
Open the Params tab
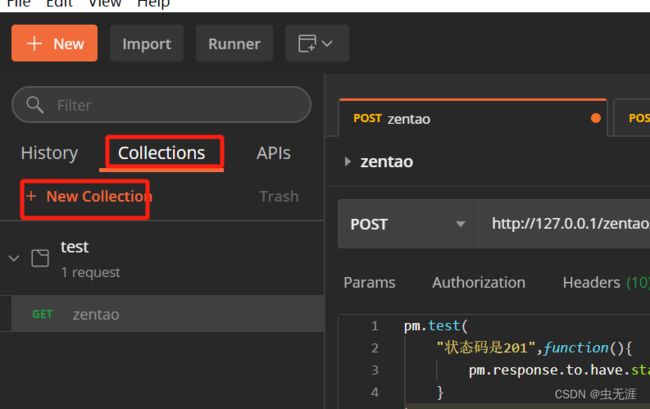pos(369,283)
